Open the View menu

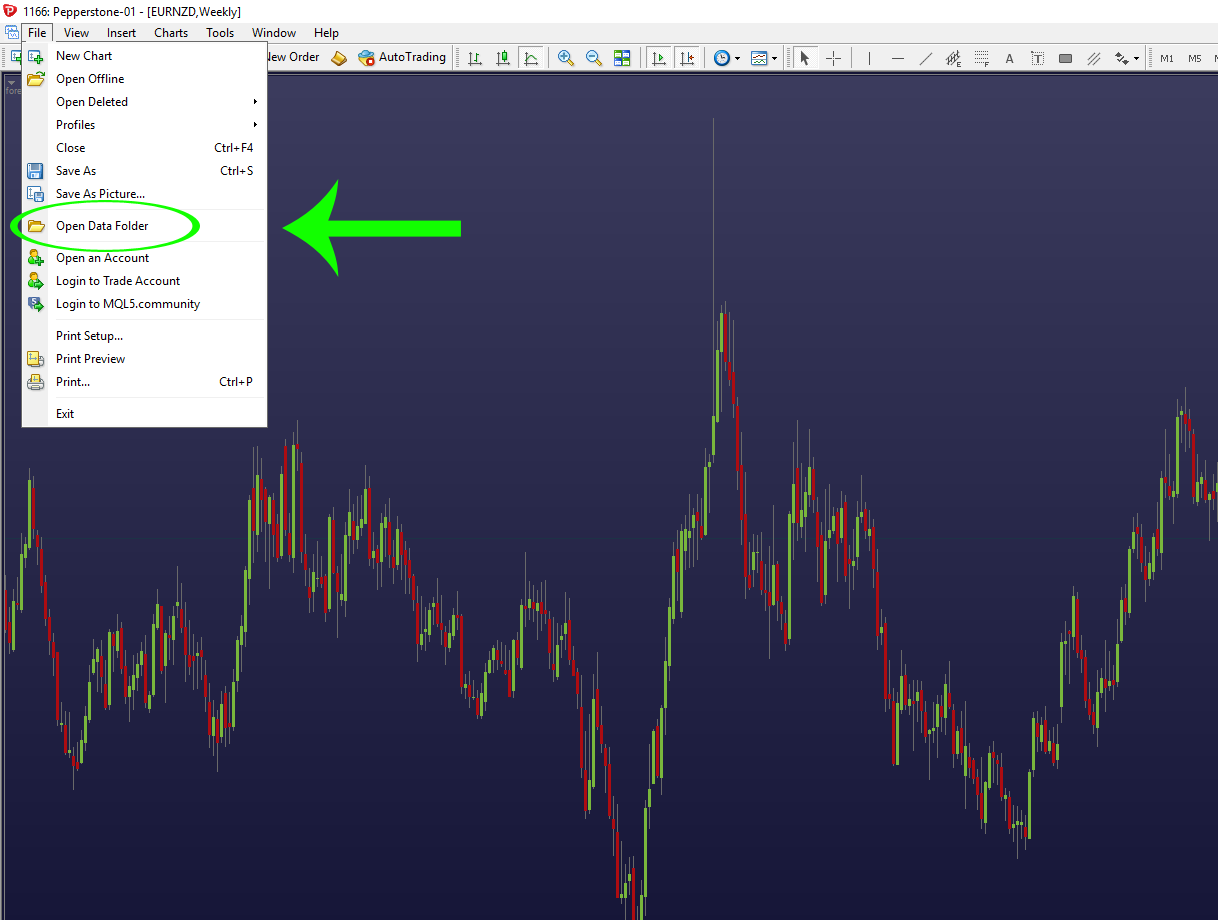click(x=76, y=33)
